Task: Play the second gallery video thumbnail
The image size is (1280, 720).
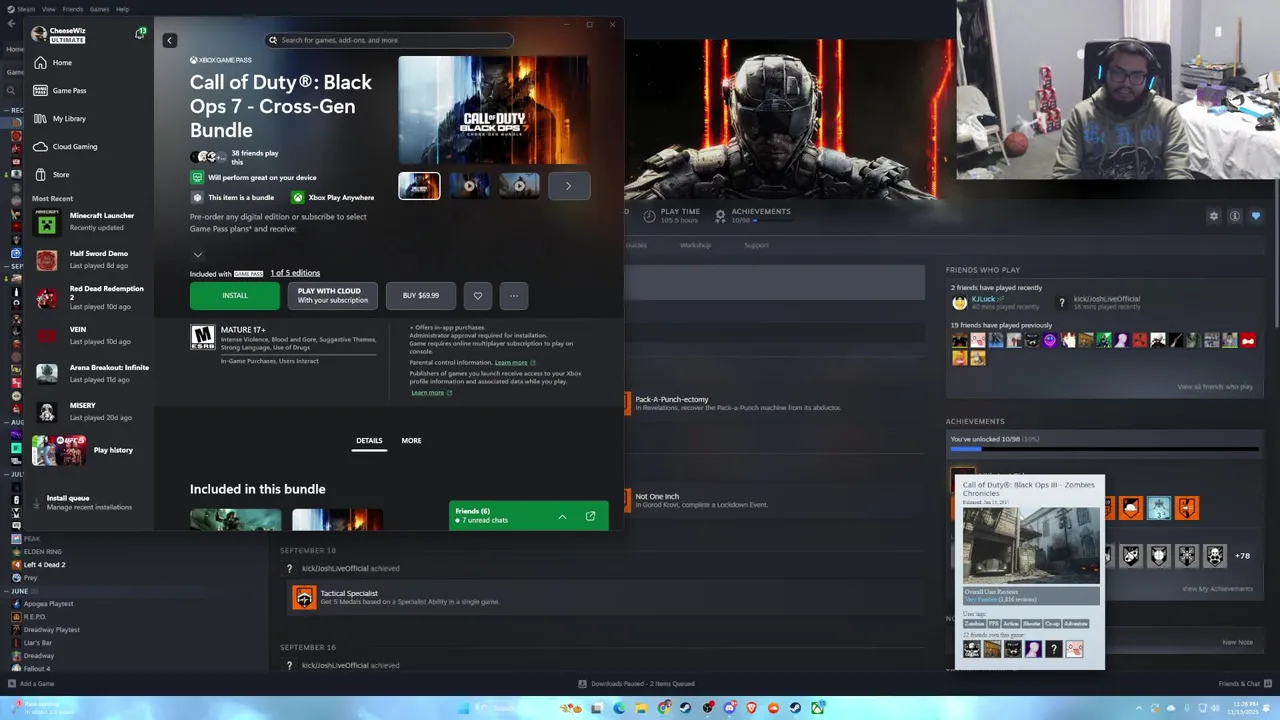Action: tap(469, 186)
